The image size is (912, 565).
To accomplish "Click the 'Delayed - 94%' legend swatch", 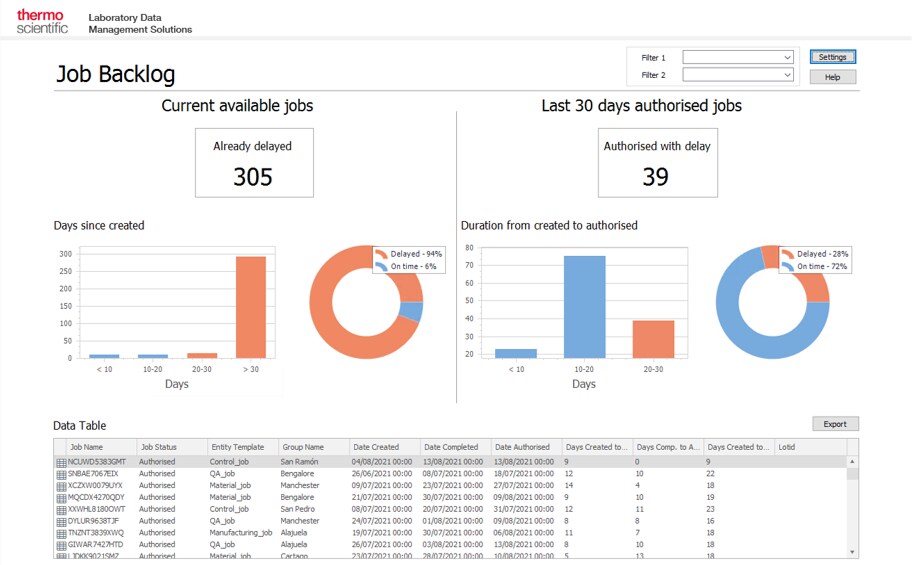I will pyautogui.click(x=381, y=254).
